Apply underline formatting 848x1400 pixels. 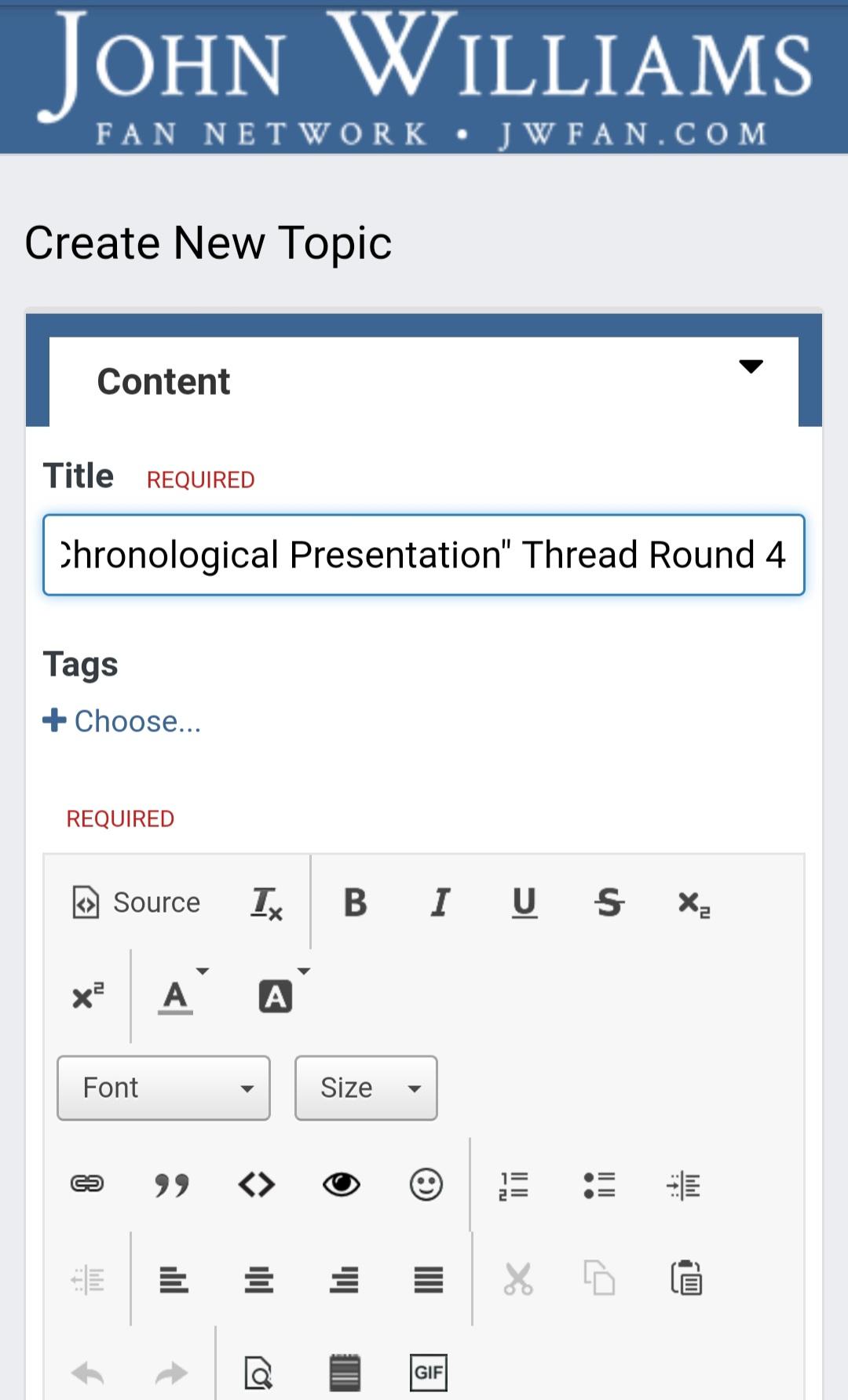click(525, 902)
